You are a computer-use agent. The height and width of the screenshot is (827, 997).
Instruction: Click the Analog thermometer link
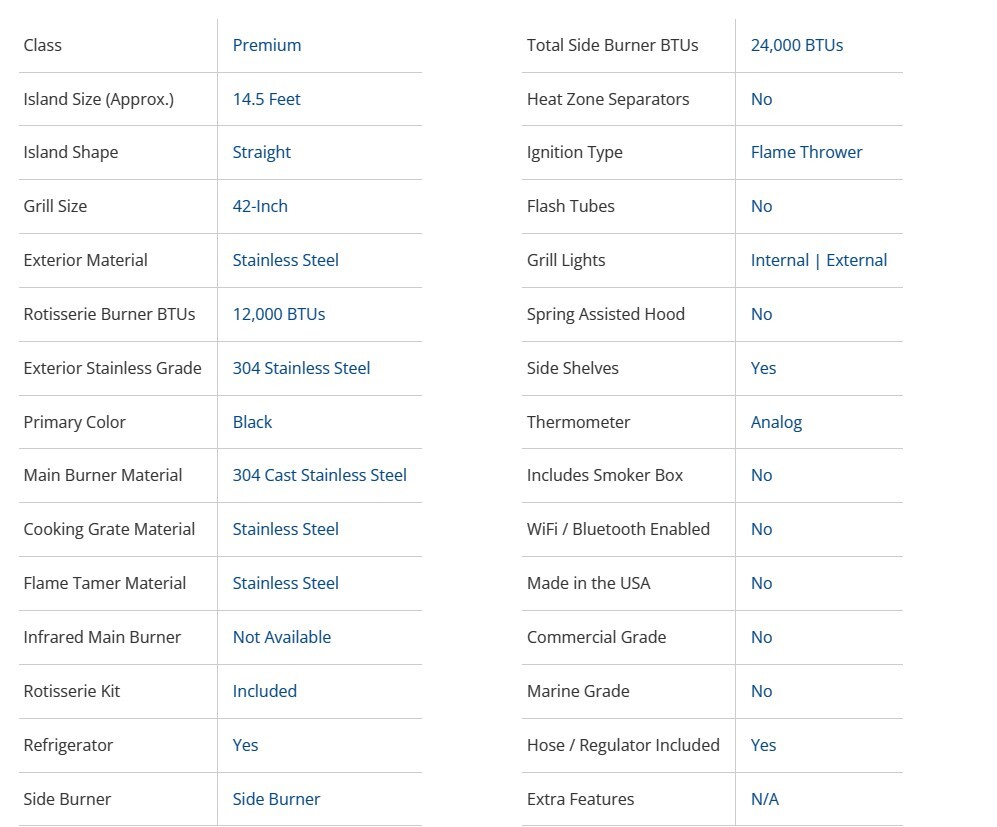click(776, 422)
